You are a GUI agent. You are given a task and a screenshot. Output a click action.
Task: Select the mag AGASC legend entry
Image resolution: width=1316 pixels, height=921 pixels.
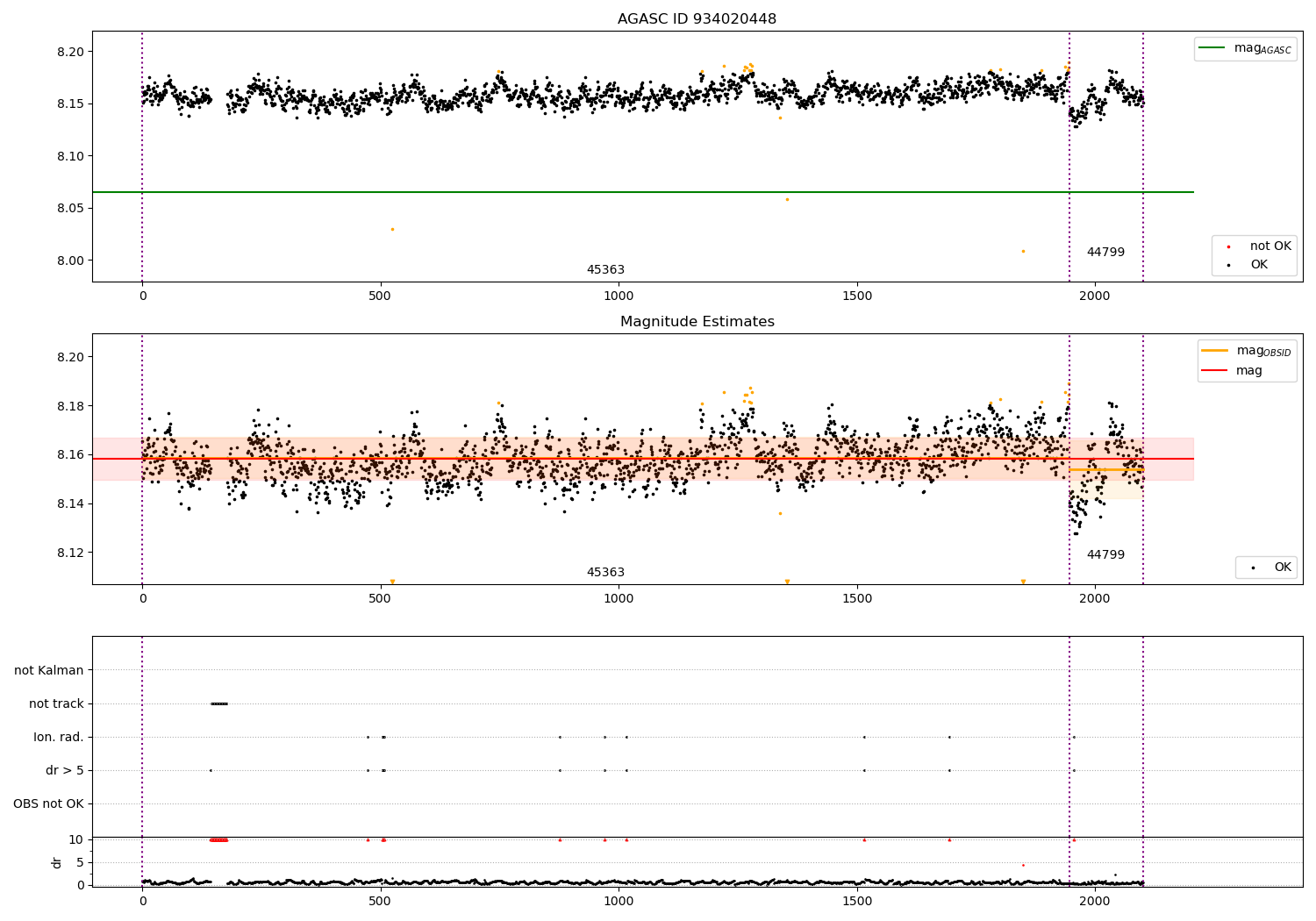pyautogui.click(x=1246, y=48)
